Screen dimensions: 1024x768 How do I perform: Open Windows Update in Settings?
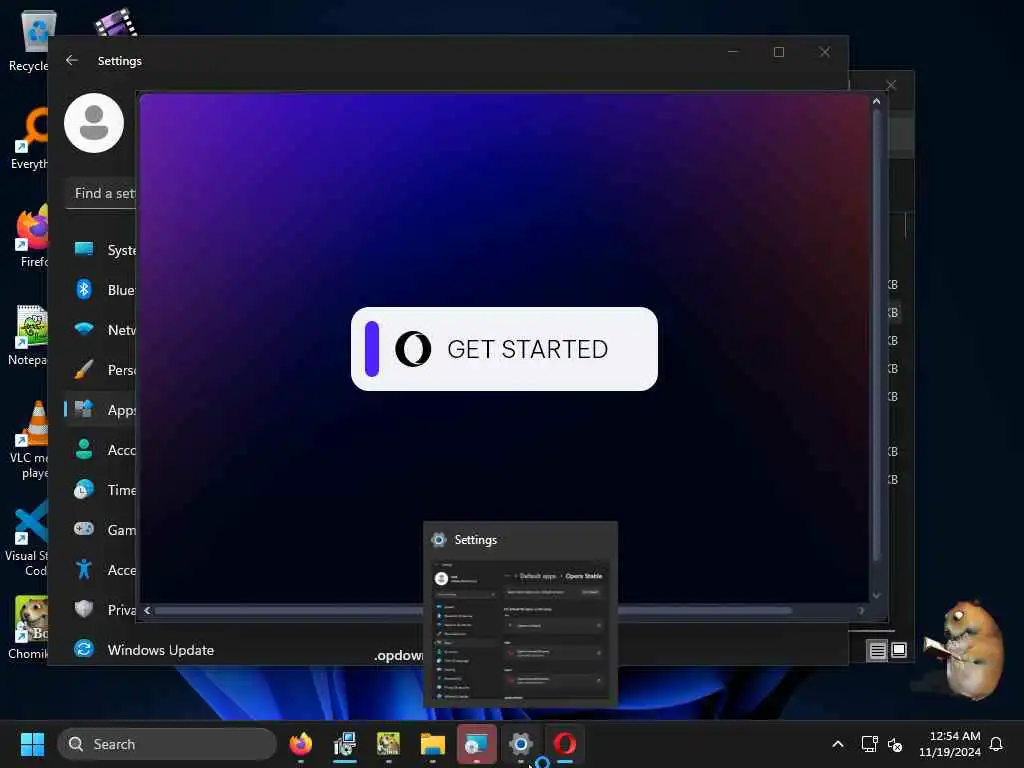click(142, 649)
